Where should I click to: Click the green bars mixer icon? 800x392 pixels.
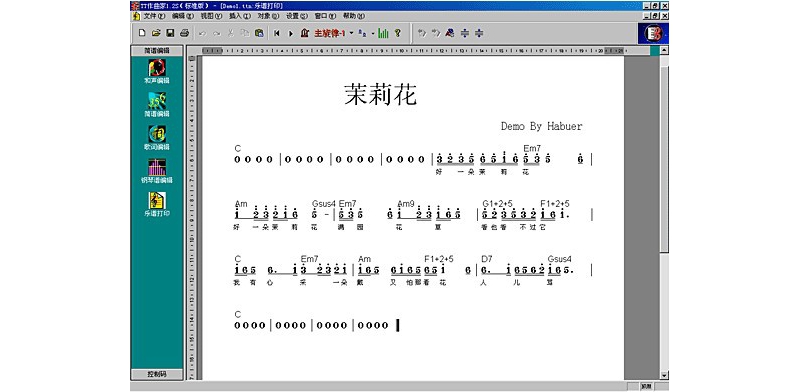384,33
